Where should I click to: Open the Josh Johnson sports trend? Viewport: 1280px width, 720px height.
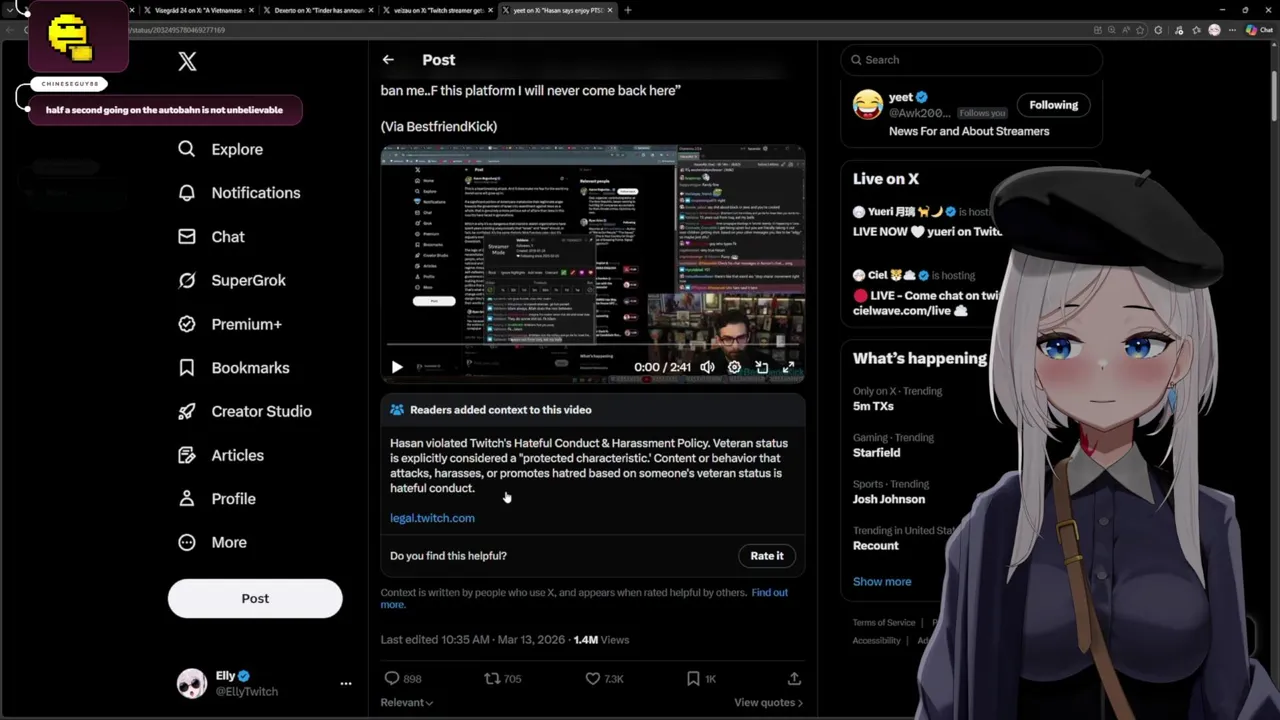coord(890,491)
